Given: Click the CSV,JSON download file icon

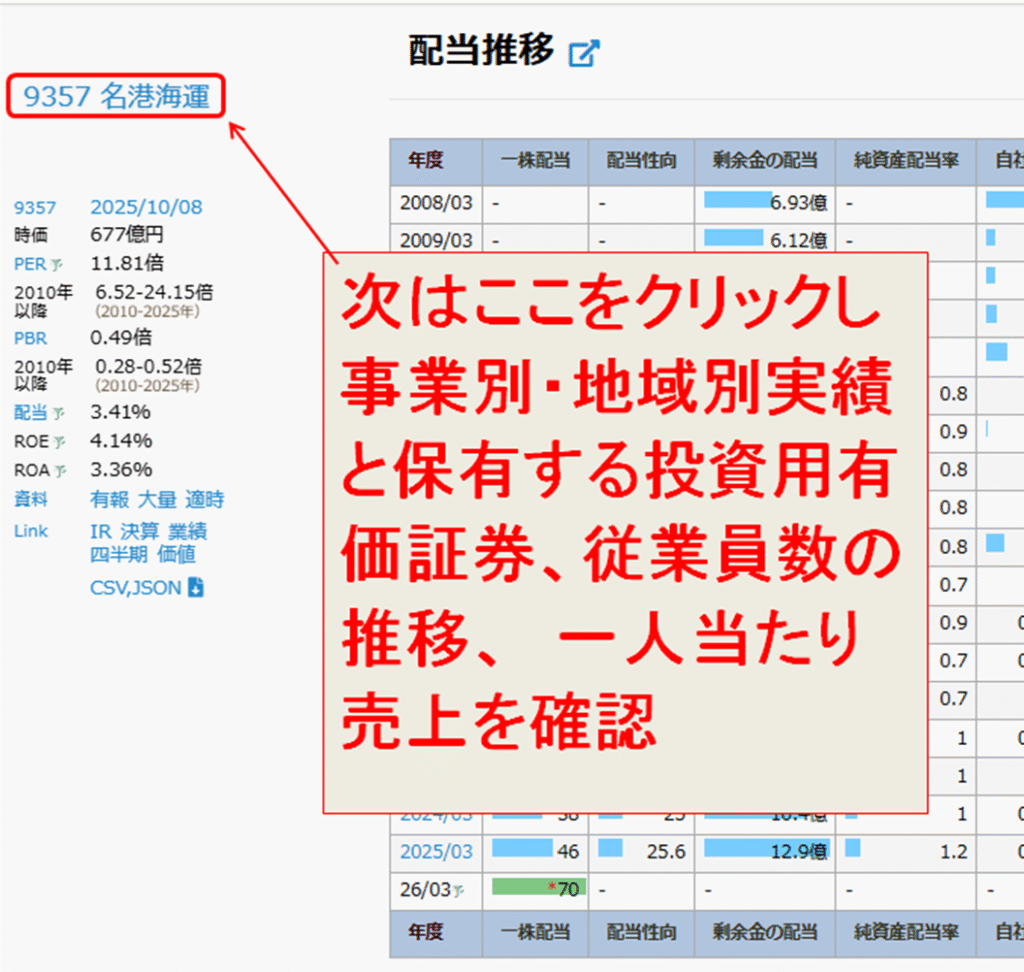Looking at the screenshot, I should 196,588.
